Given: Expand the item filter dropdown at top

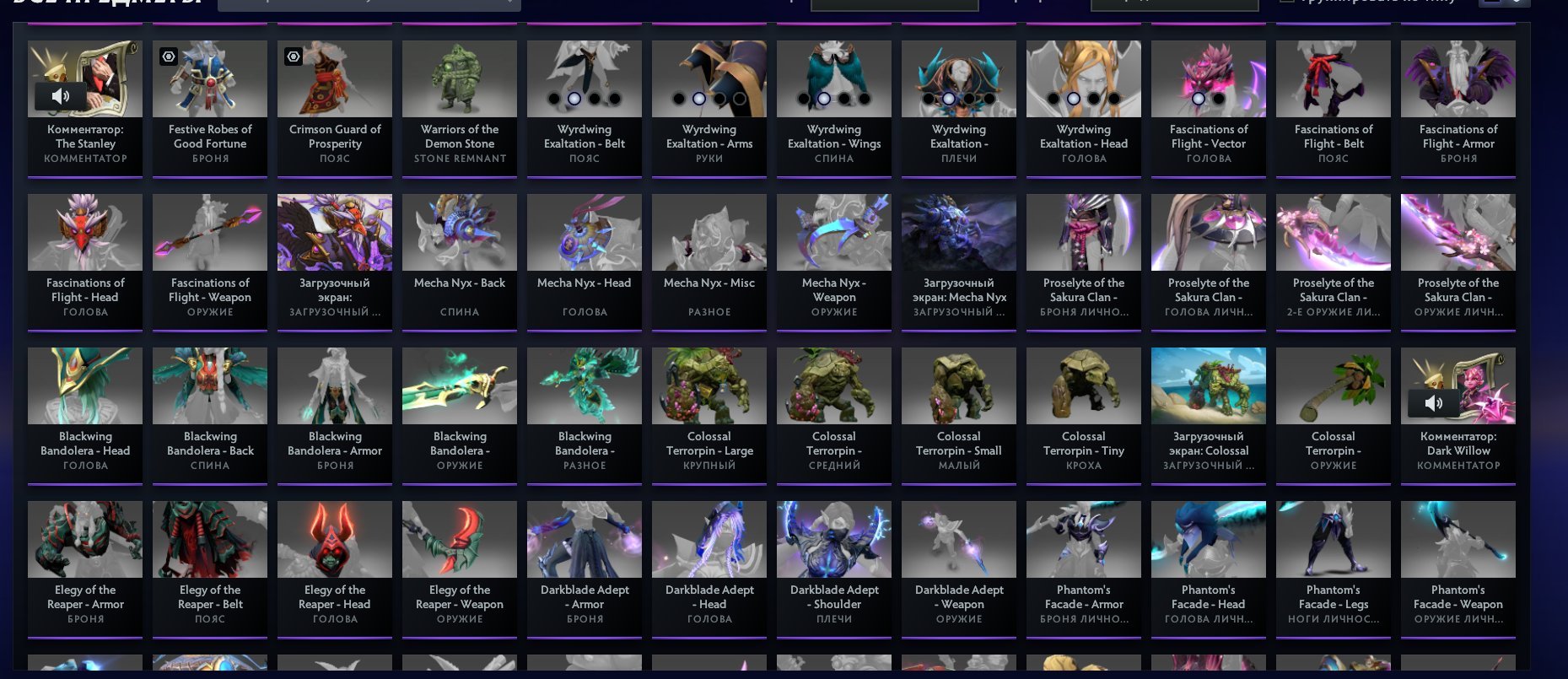Looking at the screenshot, I should point(369,4).
